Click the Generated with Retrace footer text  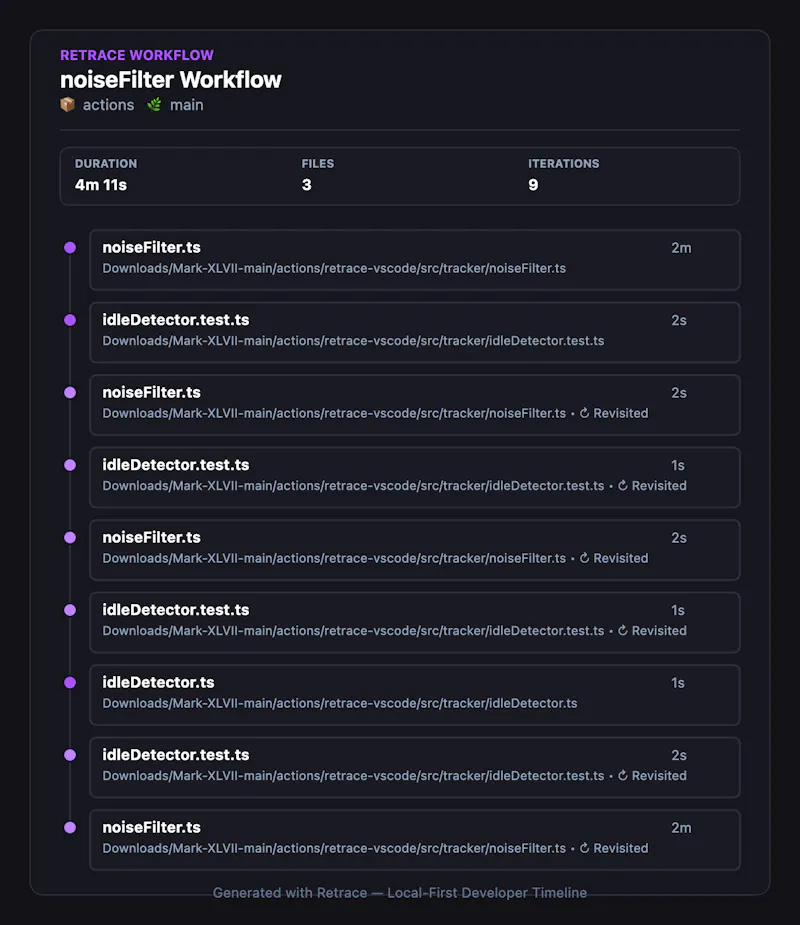coord(400,893)
